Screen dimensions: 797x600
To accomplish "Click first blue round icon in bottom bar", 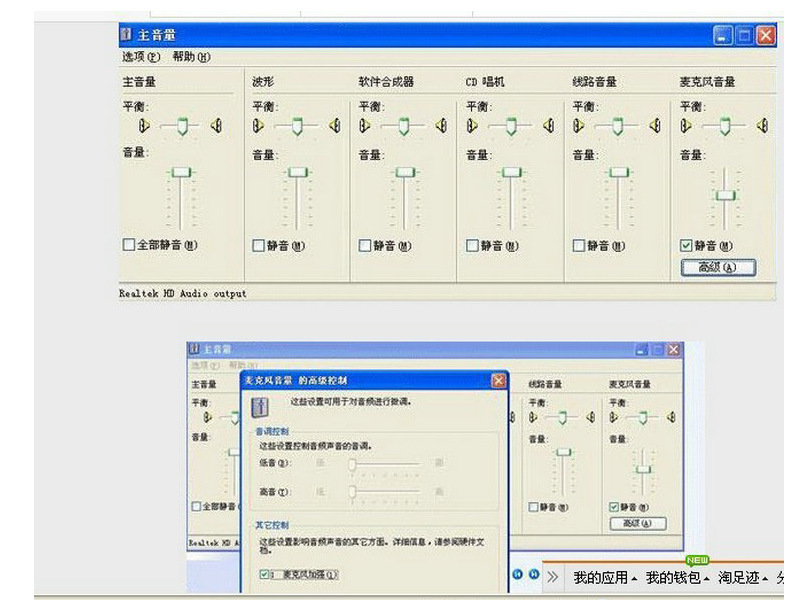I will [x=517, y=574].
